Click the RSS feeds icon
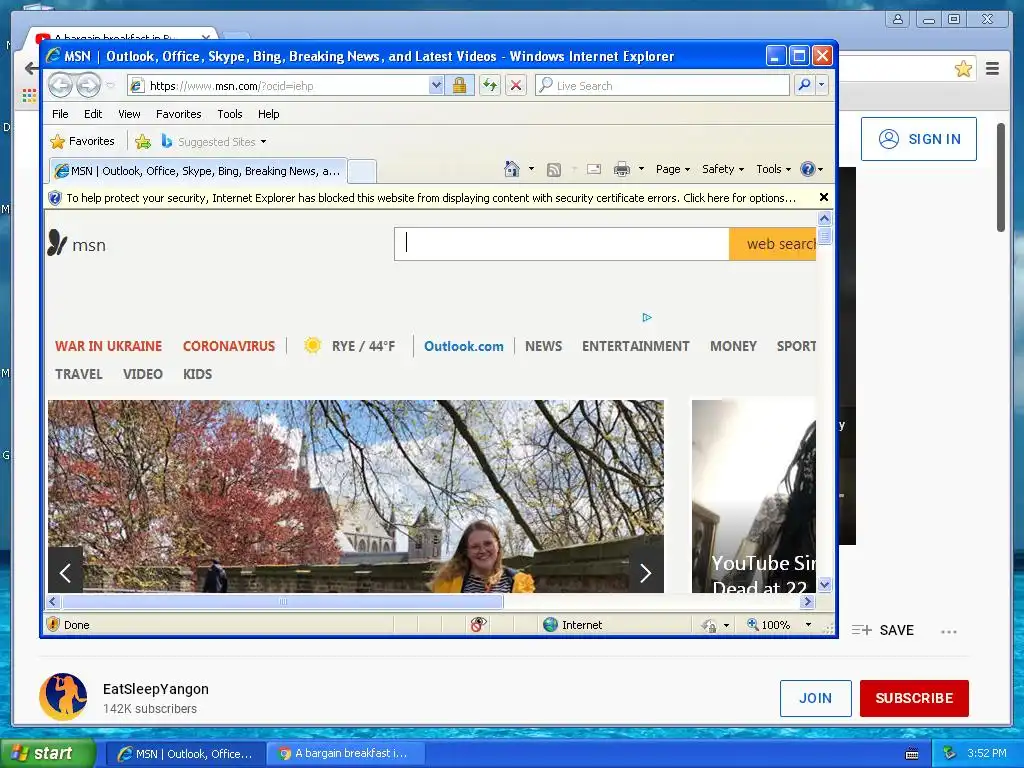The width and height of the screenshot is (1024, 768). 554,170
